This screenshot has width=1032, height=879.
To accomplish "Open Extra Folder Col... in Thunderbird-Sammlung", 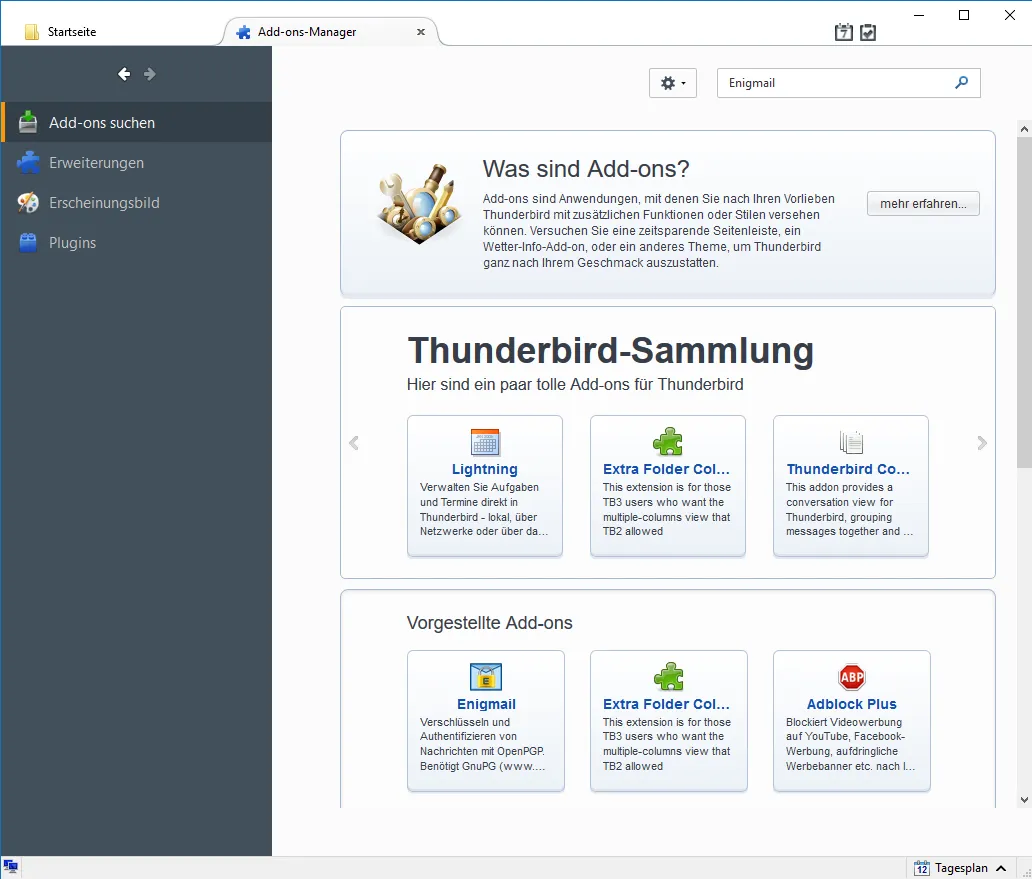I will 667,469.
